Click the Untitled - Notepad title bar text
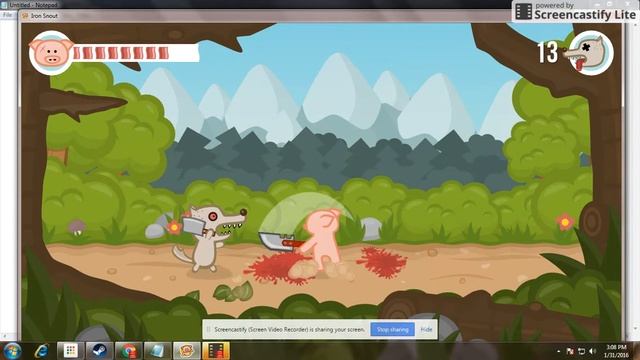Screen dimensions: 640x360 click(33, 5)
